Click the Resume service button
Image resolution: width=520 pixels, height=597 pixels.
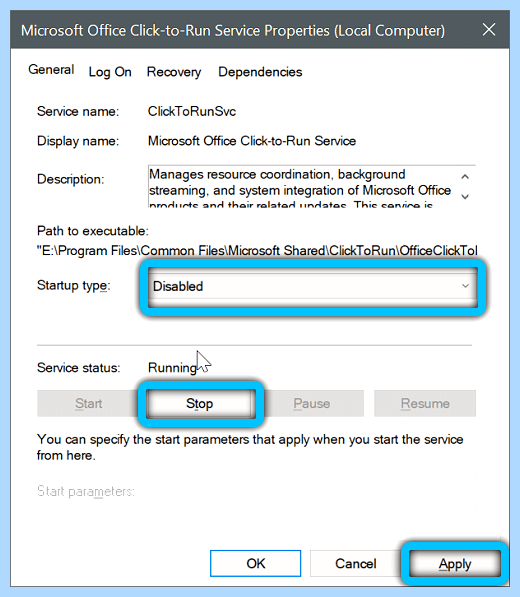click(x=425, y=404)
